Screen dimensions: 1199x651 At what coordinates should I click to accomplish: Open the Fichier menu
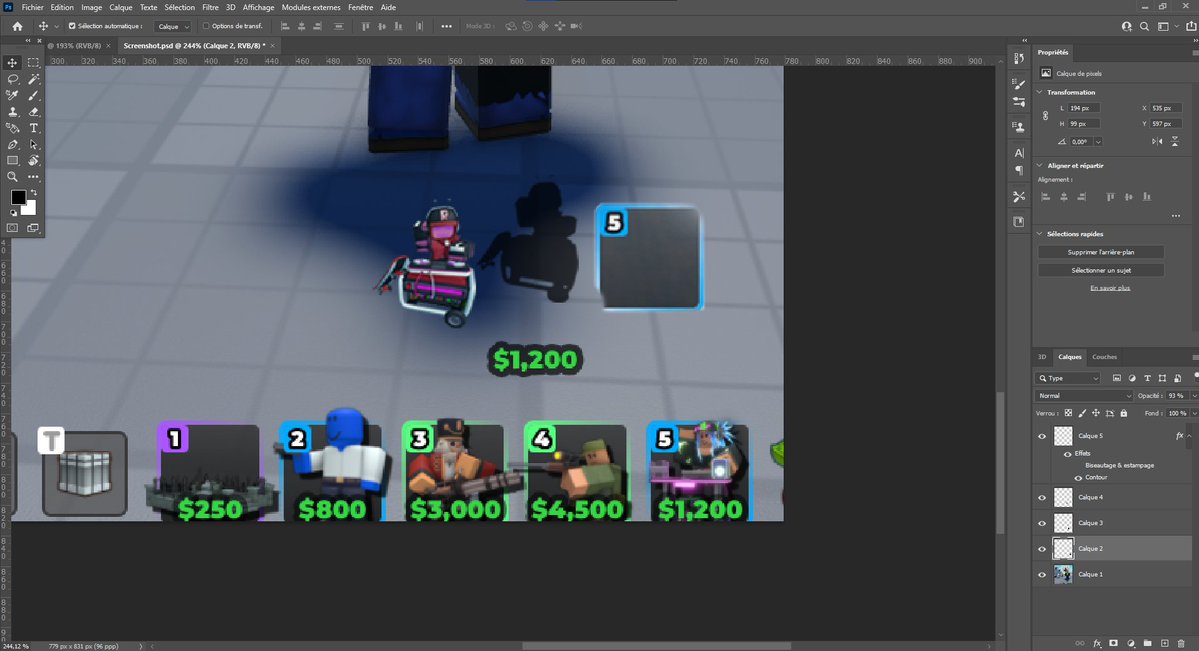click(32, 8)
